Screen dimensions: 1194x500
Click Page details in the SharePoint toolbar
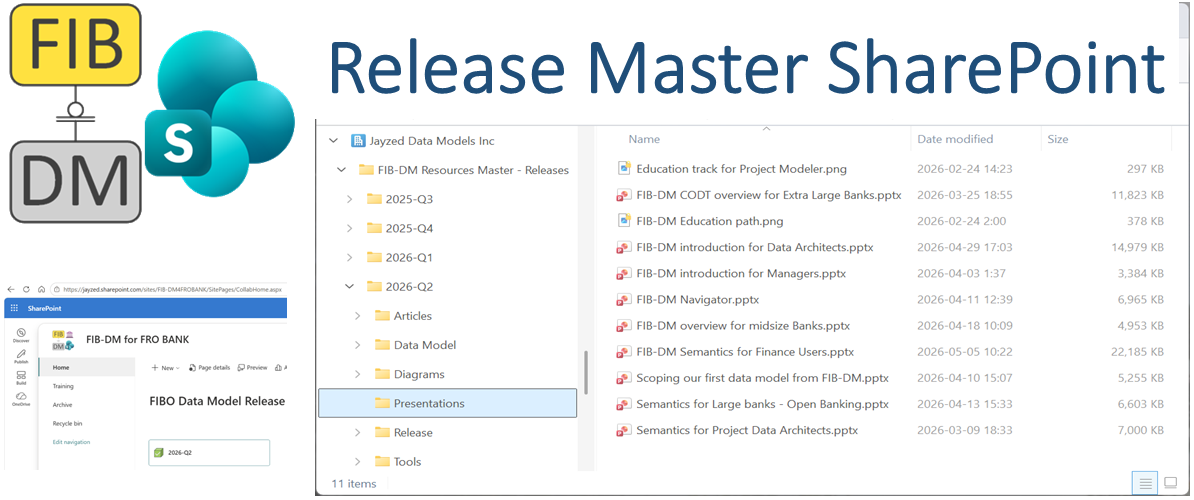tap(209, 368)
